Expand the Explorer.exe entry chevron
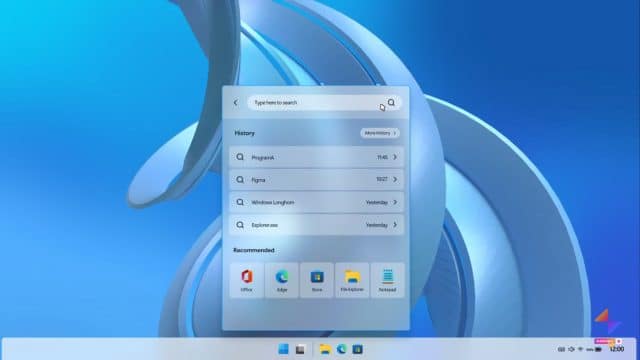Screen dimensions: 640x360 395,225
